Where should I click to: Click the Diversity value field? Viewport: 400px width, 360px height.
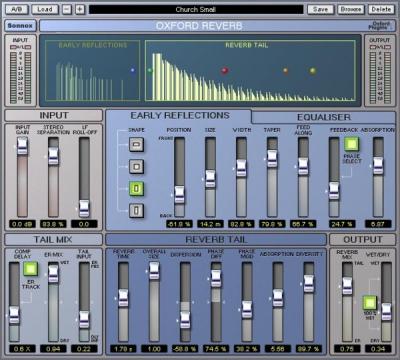coord(309,349)
